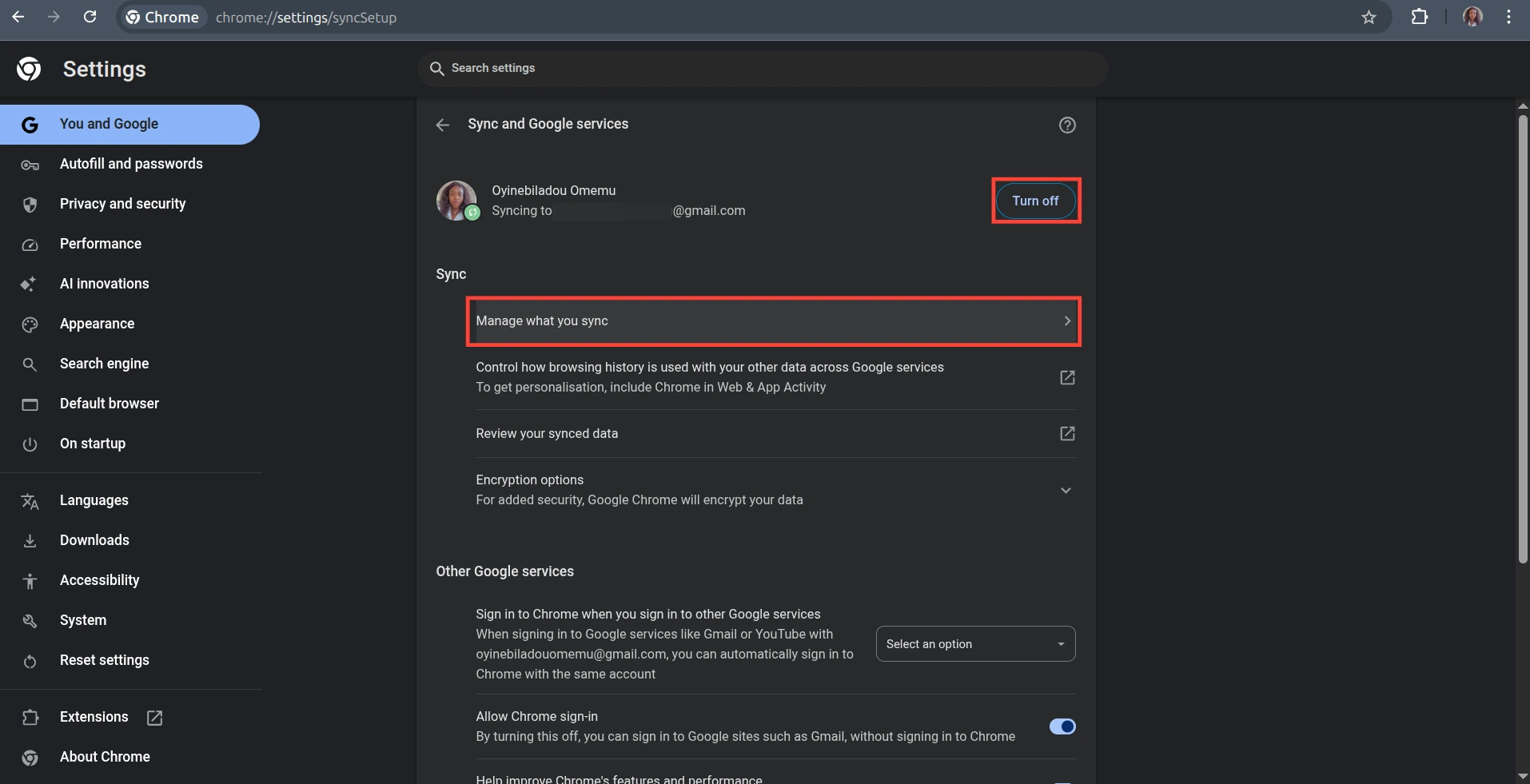This screenshot has height=784, width=1530.
Task: Reload the page with refresh icon
Action: (90, 17)
